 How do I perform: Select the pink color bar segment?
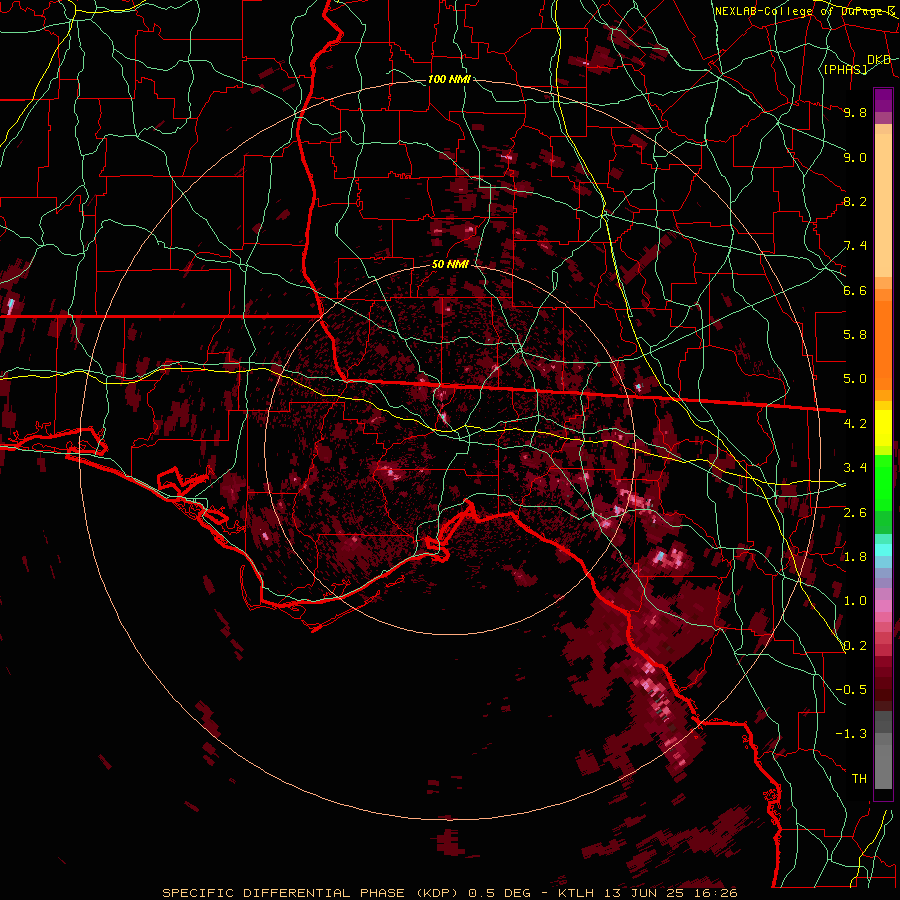883,606
